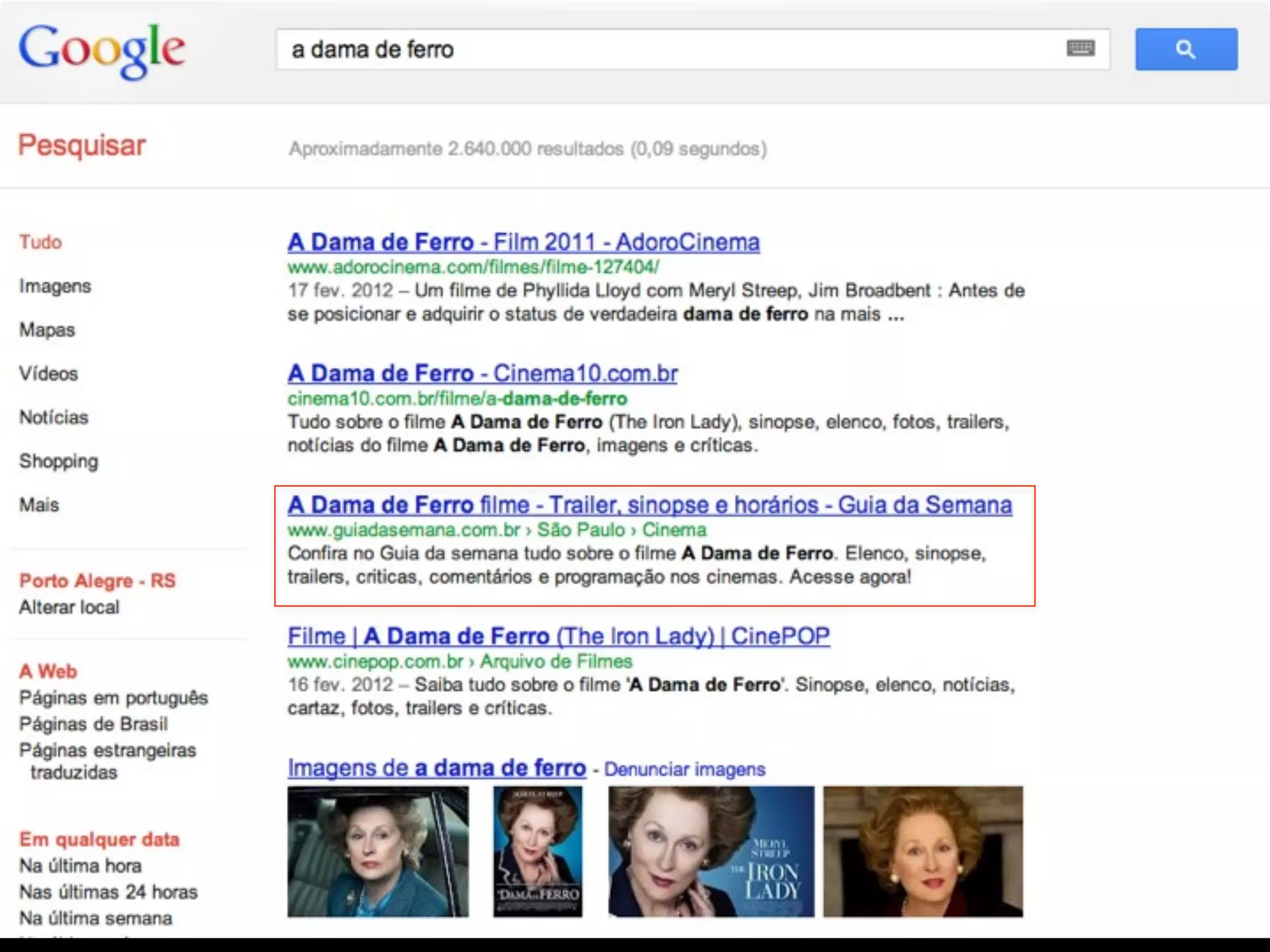Click the Porto Alegre - RS location
This screenshot has width=1270, height=952.
pyautogui.click(x=97, y=581)
